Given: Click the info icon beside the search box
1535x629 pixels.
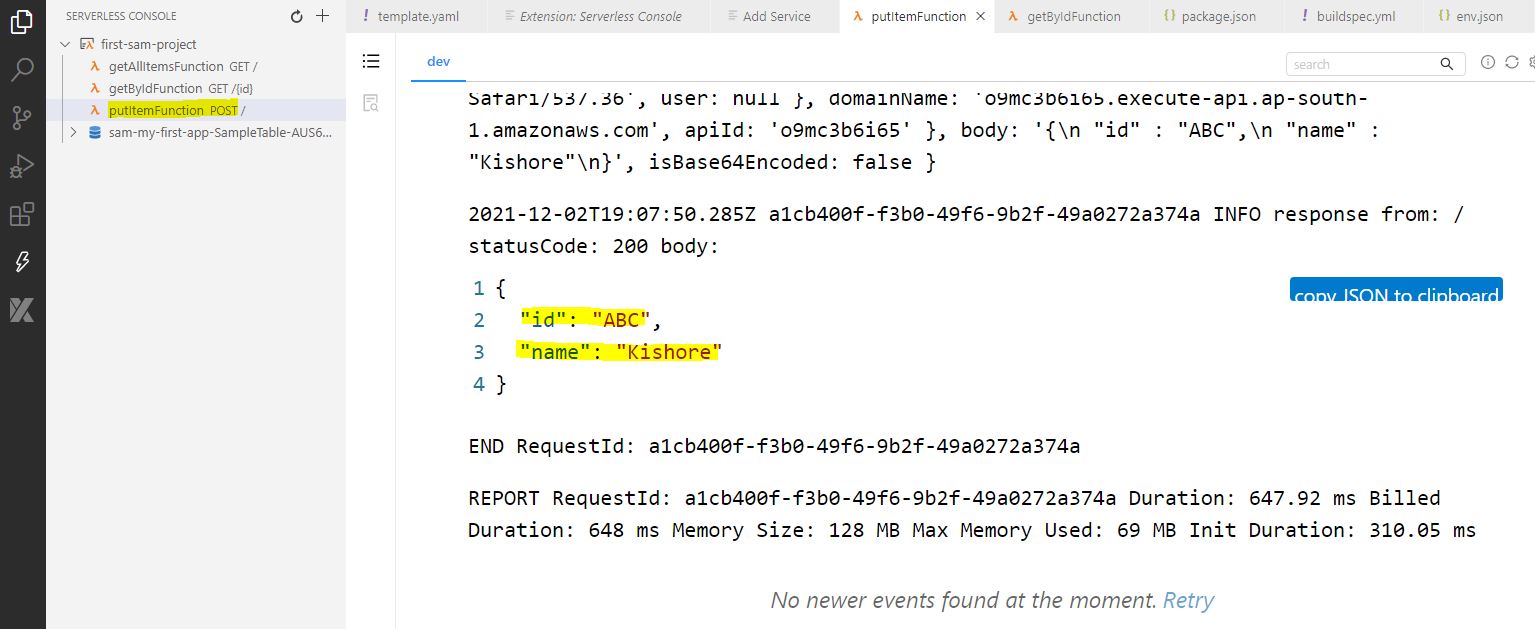Looking at the screenshot, I should 1487,63.
